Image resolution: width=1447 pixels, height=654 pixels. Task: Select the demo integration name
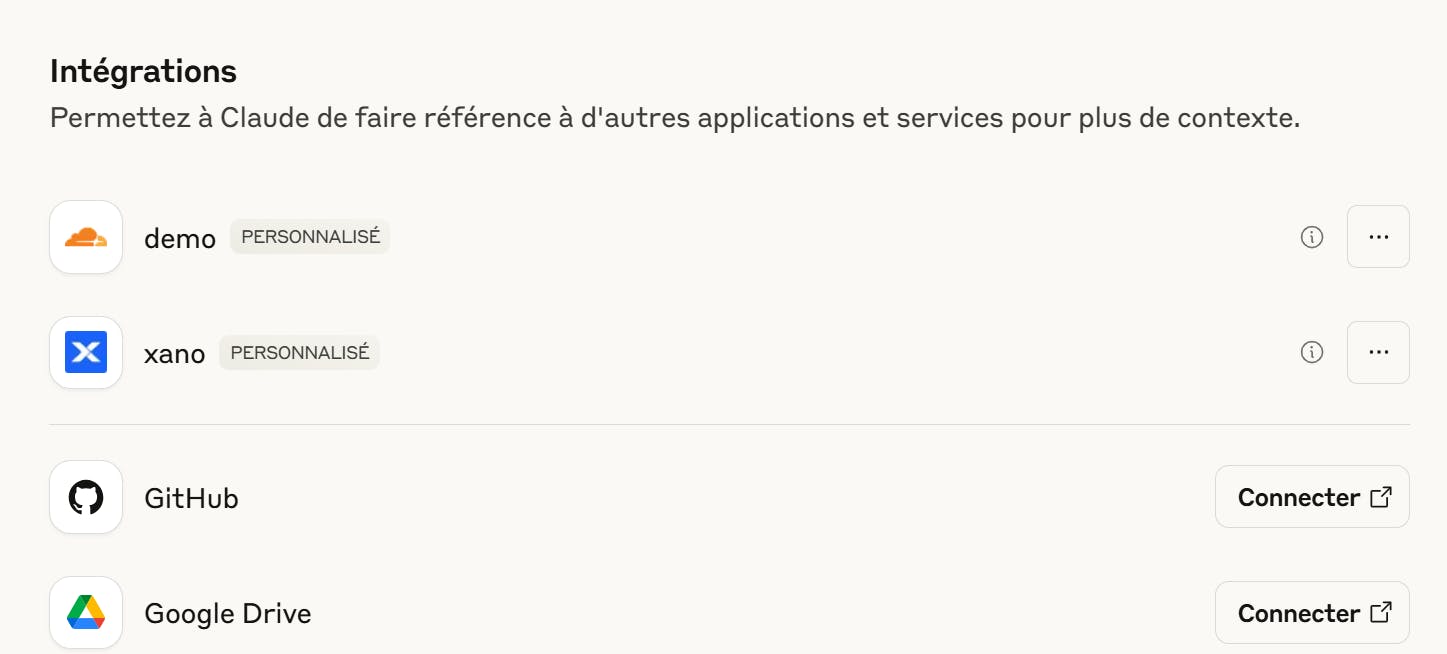[x=180, y=238]
